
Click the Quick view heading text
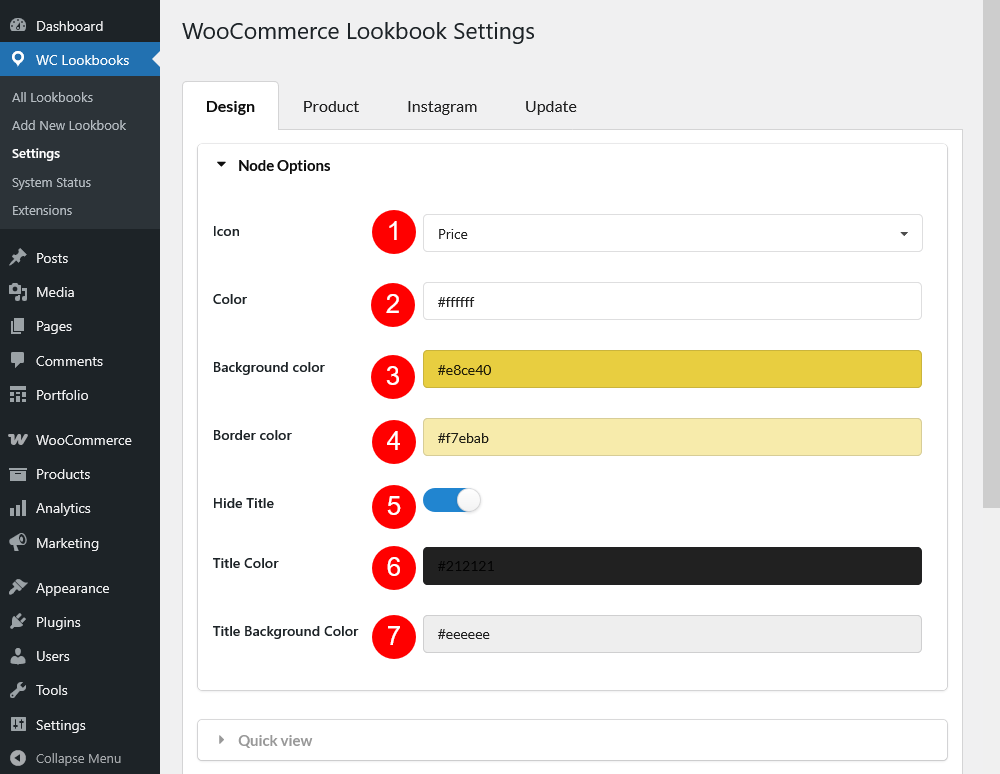pos(275,741)
